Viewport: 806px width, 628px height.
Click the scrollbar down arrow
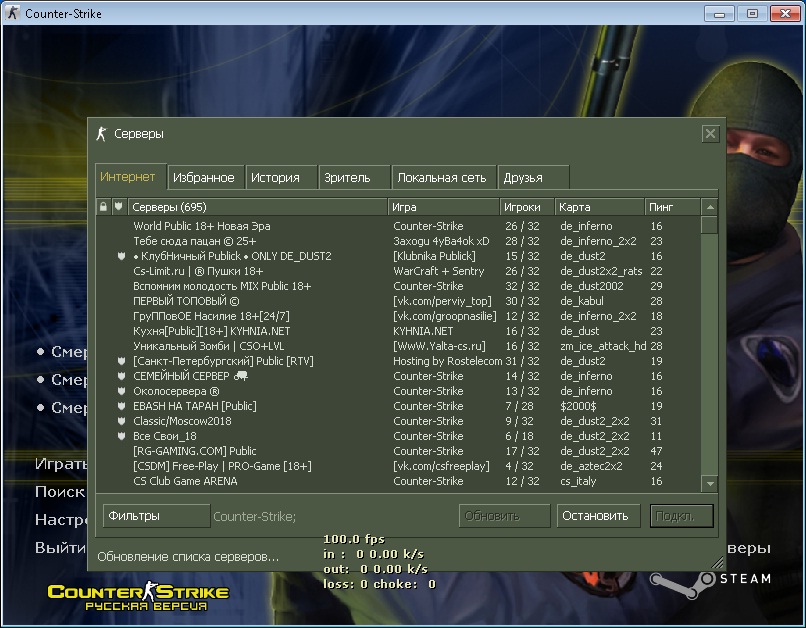(710, 483)
